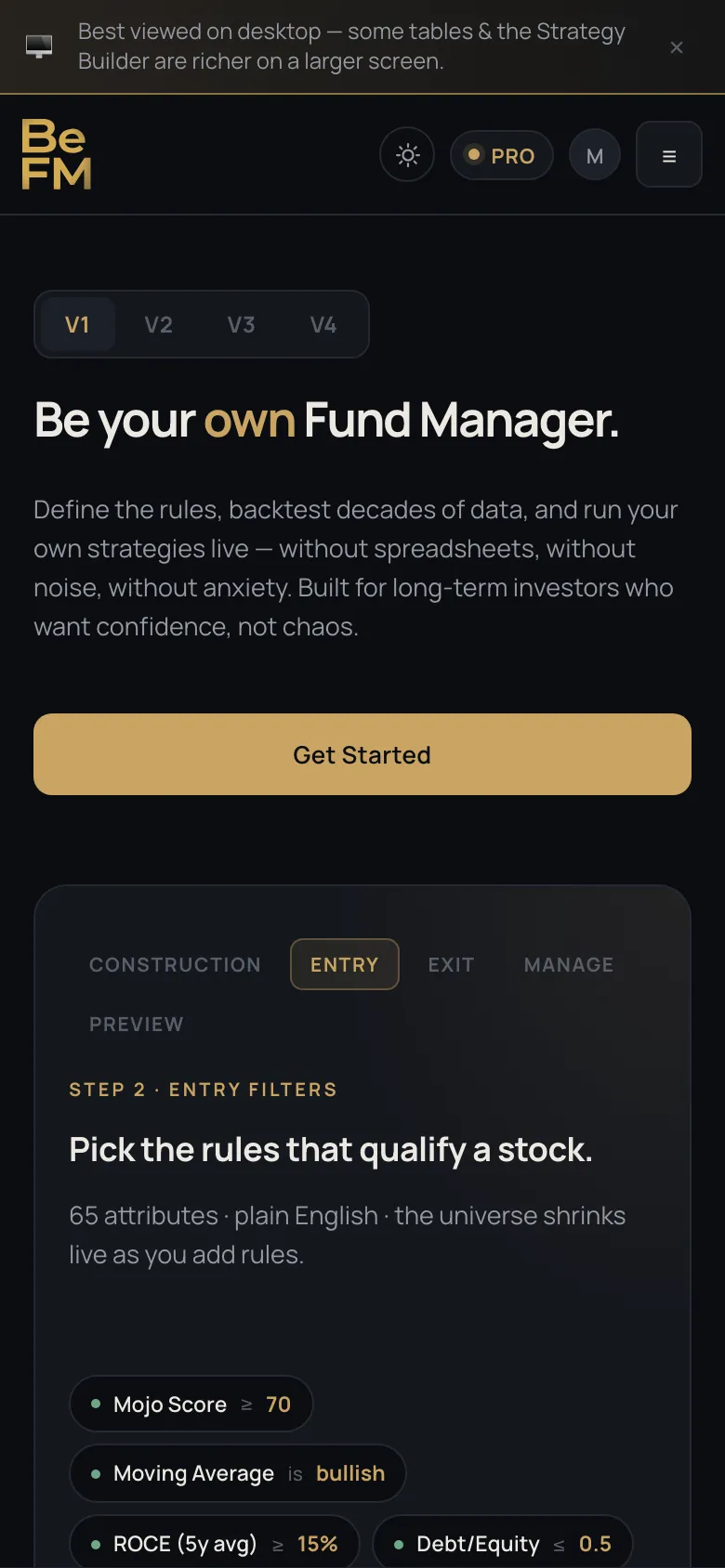Select the Mojo Score ≥ 70 filter
Image resolution: width=725 pixels, height=1568 pixels.
[191, 1404]
